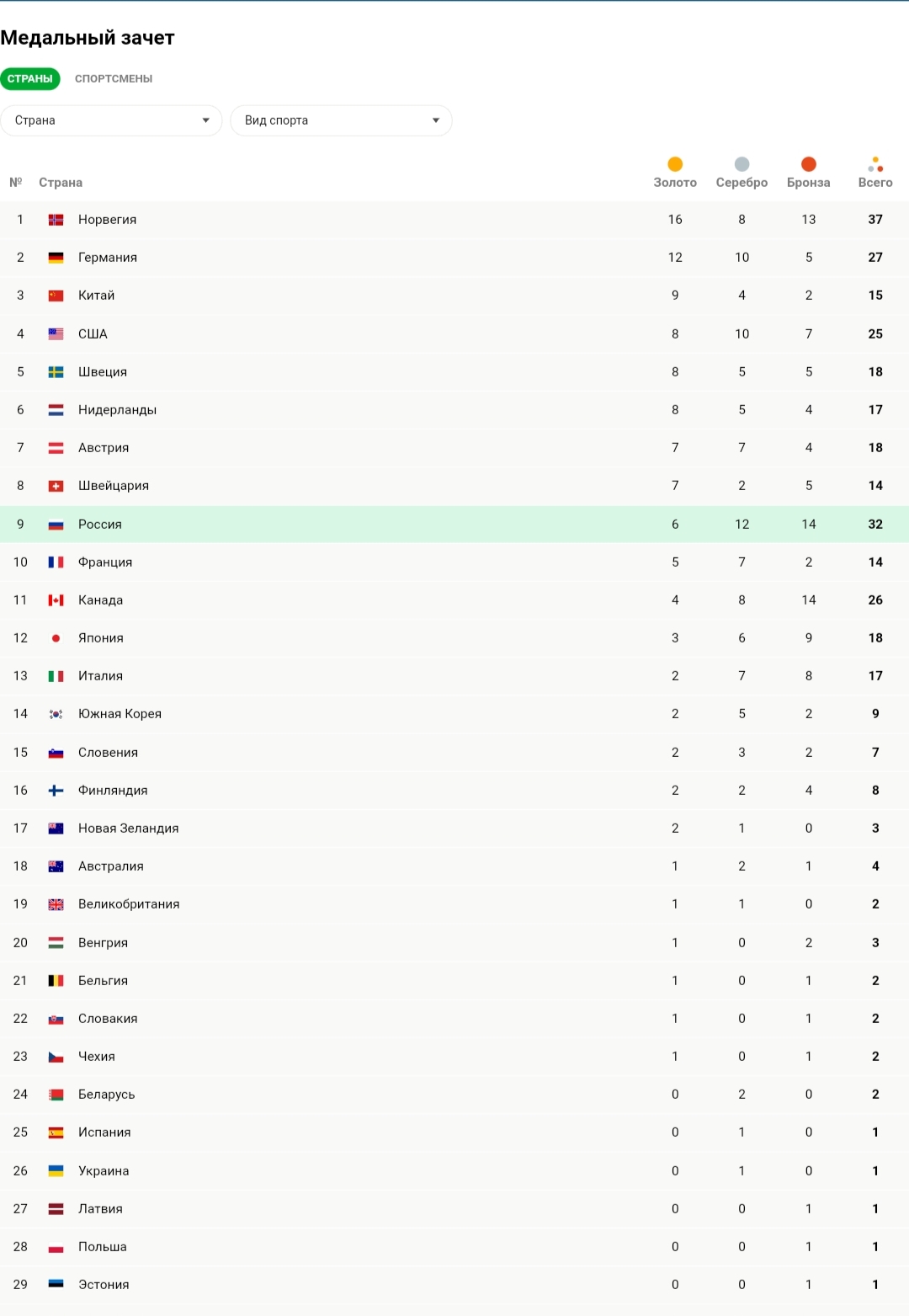This screenshot has height=1316, width=909.
Task: Click the Great Britain flag icon
Action: coord(56,904)
